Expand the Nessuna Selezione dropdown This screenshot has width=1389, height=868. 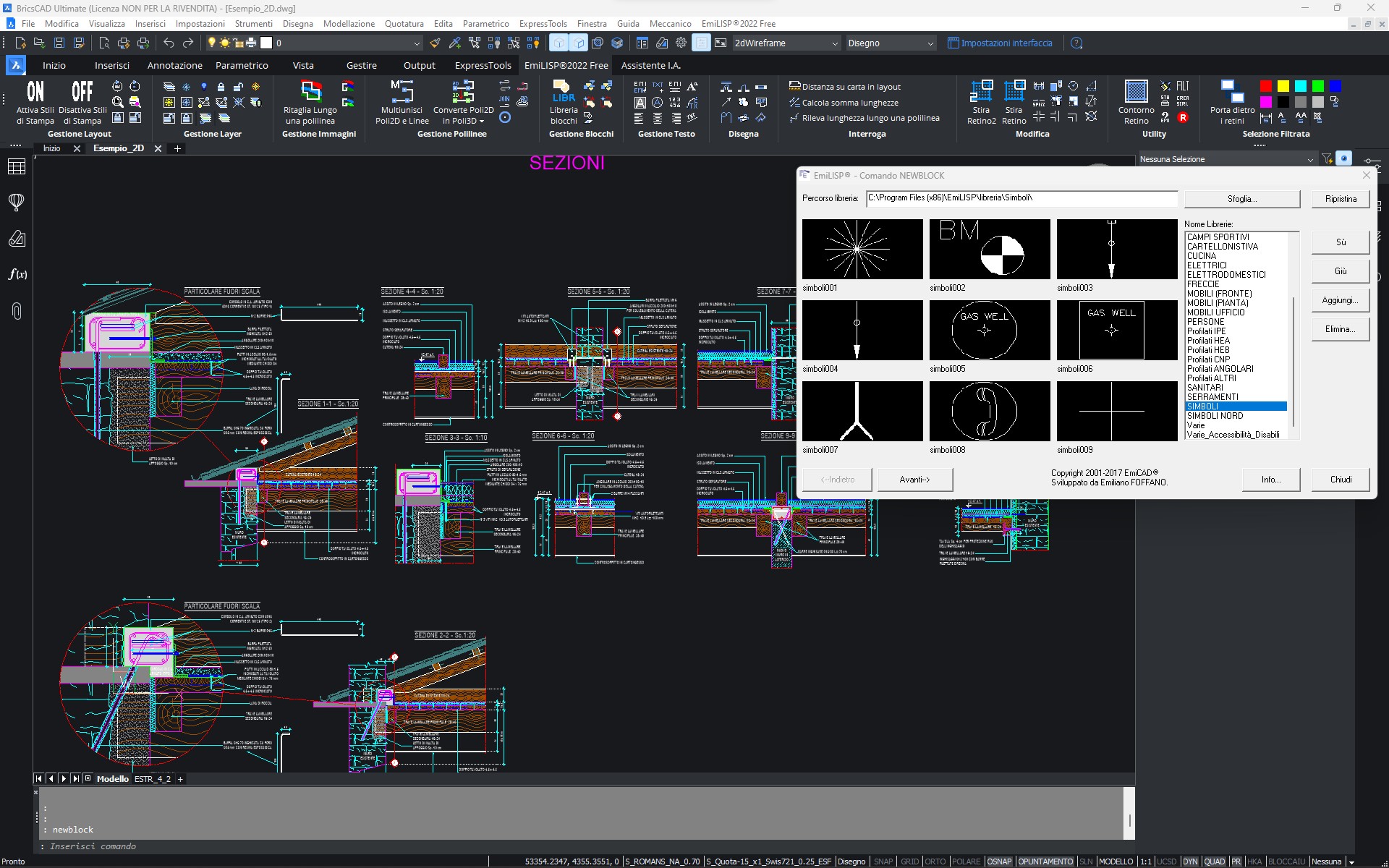[1309, 159]
